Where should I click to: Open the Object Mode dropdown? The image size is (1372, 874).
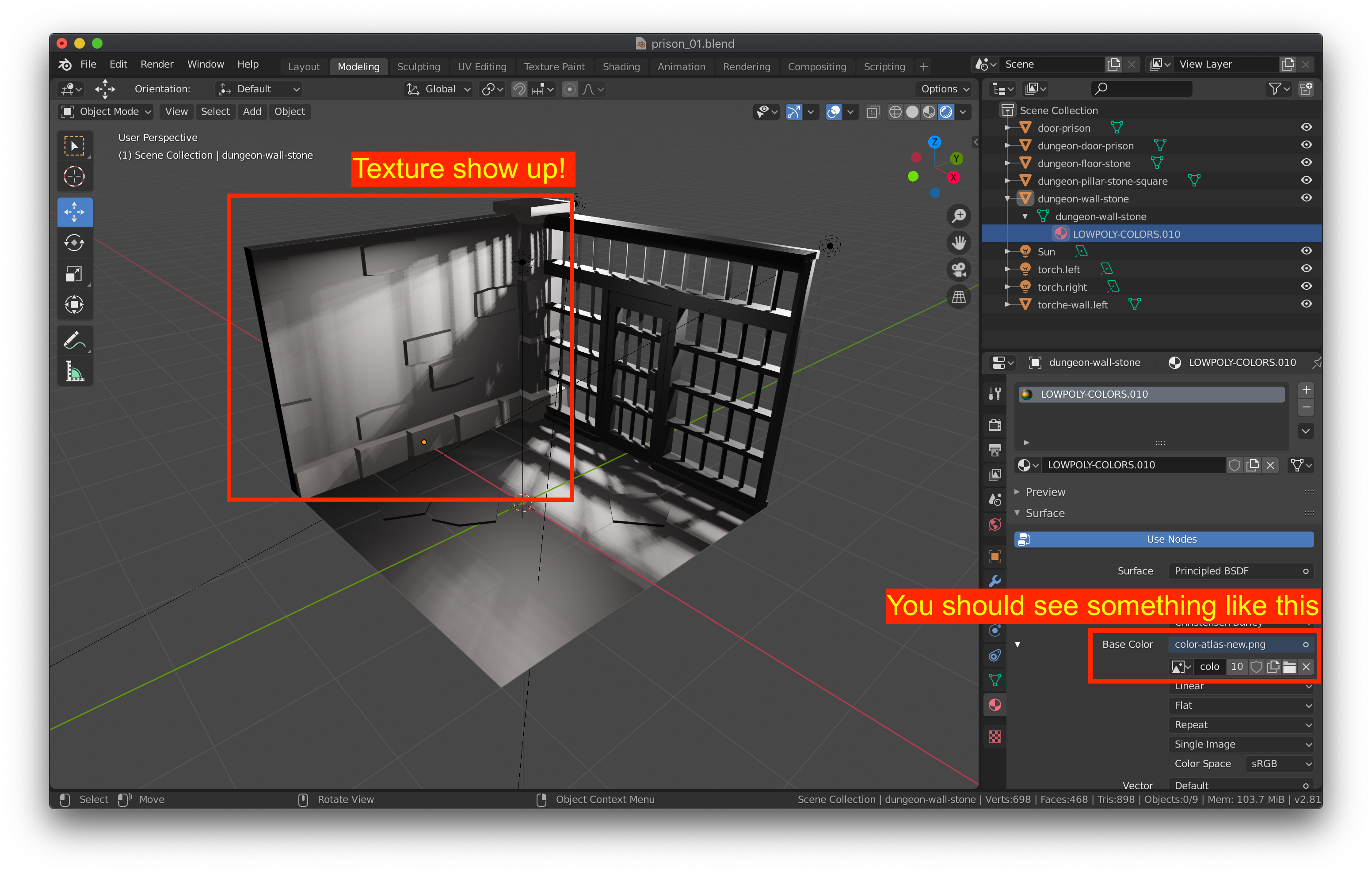click(106, 112)
